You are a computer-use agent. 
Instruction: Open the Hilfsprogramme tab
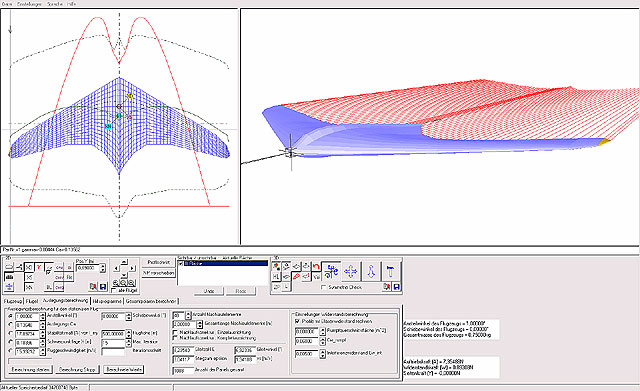click(107, 301)
